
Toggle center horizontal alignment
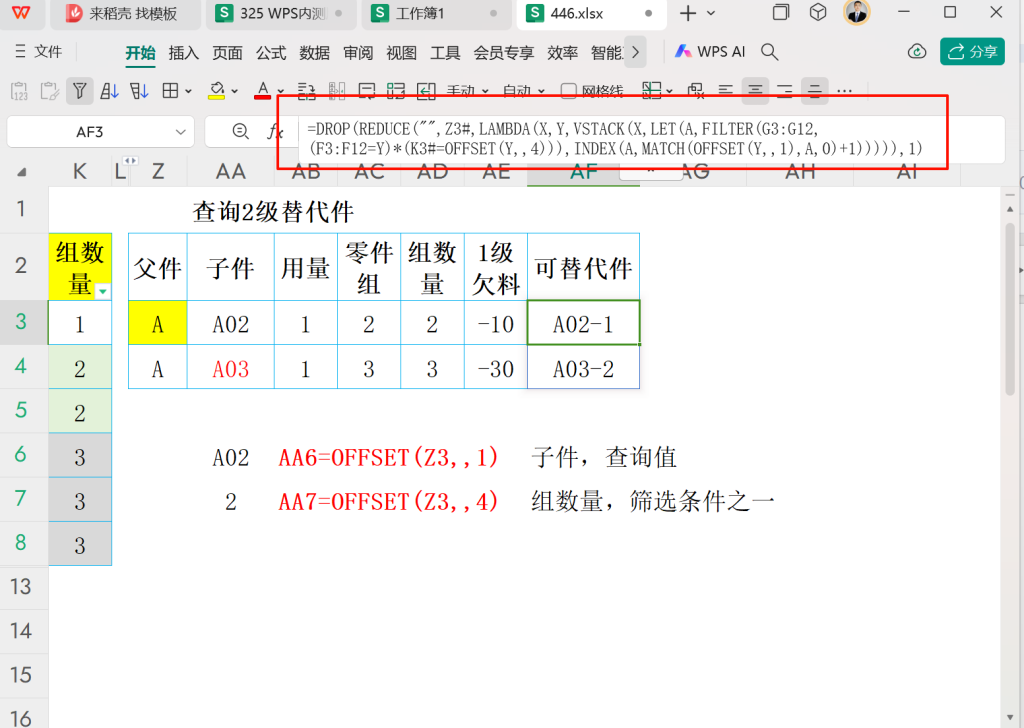755,91
